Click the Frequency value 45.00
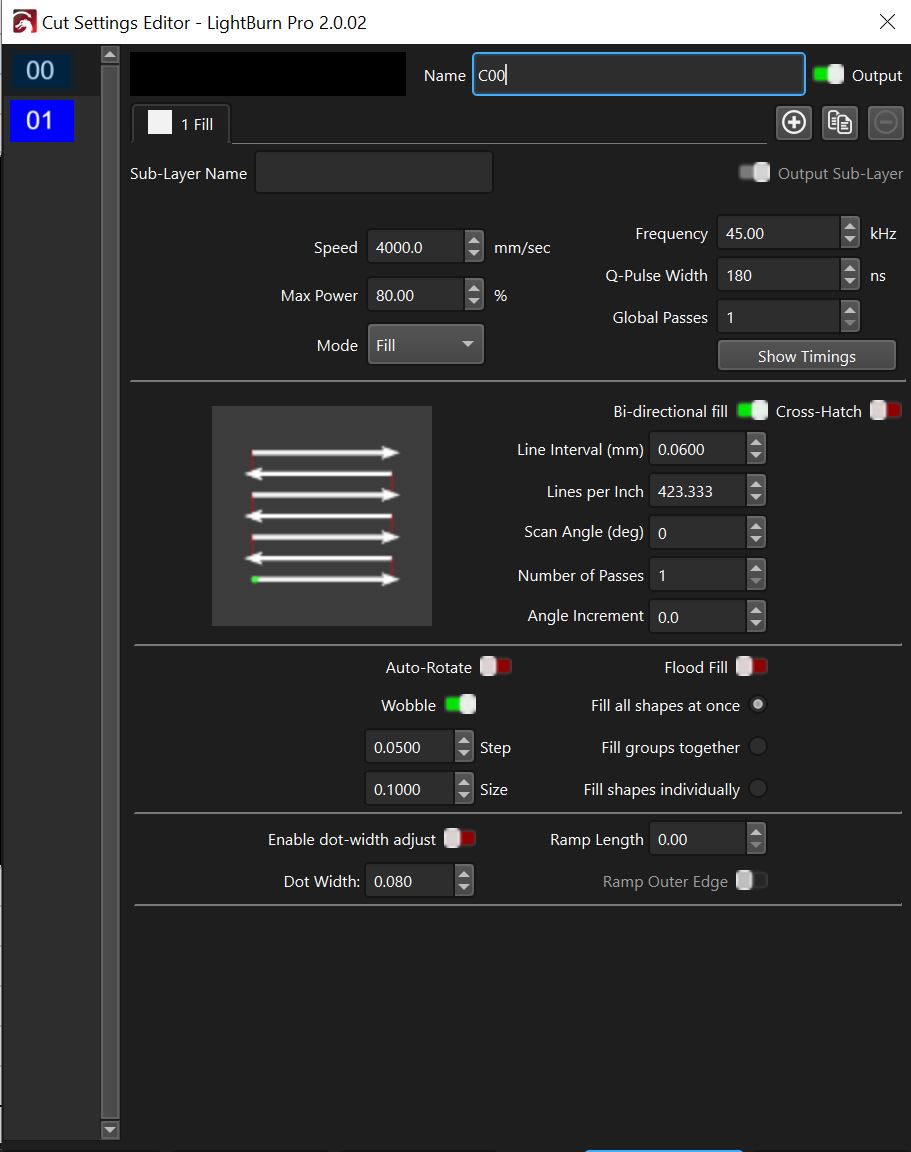Image resolution: width=911 pixels, height=1152 pixels. click(x=779, y=233)
